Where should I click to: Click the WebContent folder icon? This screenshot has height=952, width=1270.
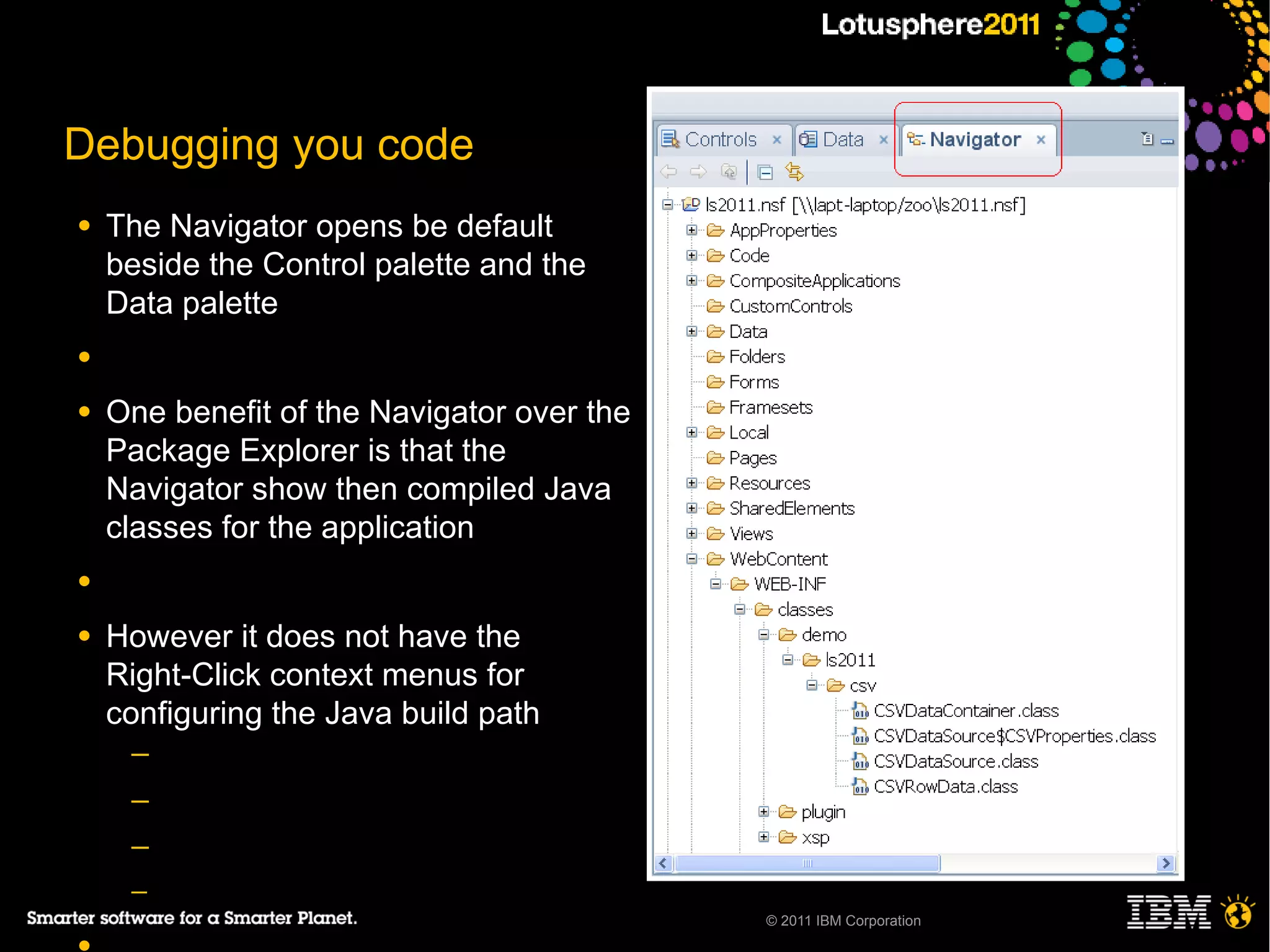(716, 559)
